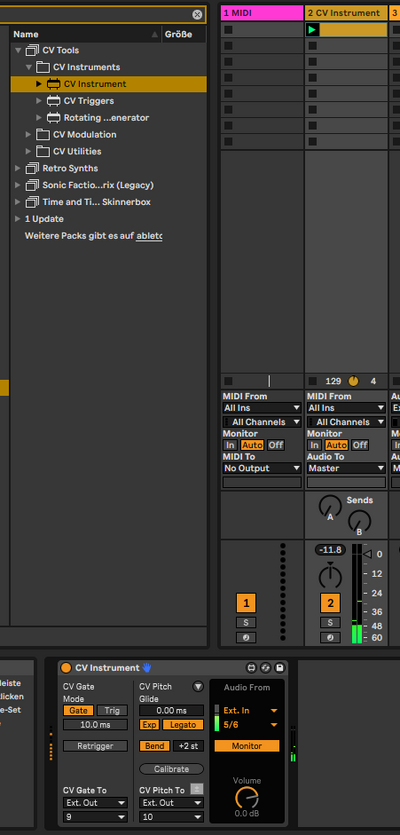Launch the clip in CV Instrument track
This screenshot has height=835, width=400.
313,30
